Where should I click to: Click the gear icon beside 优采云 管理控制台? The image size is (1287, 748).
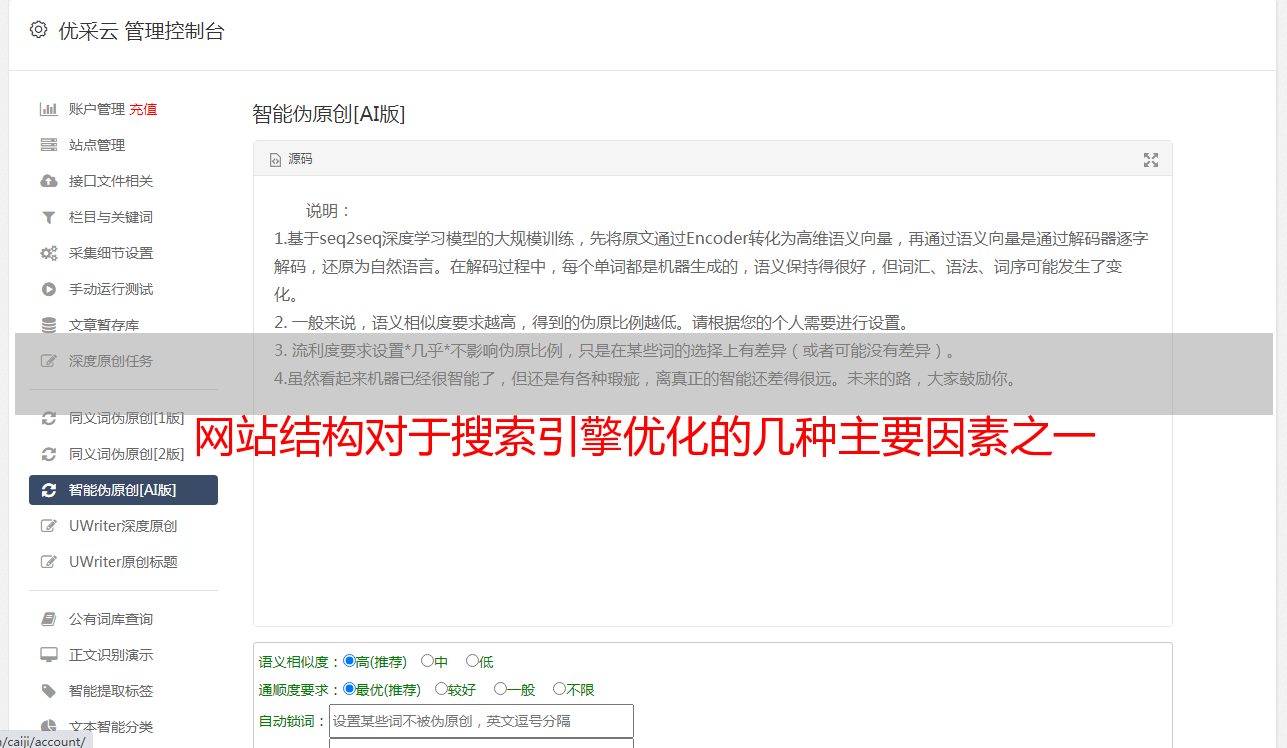tap(38, 30)
